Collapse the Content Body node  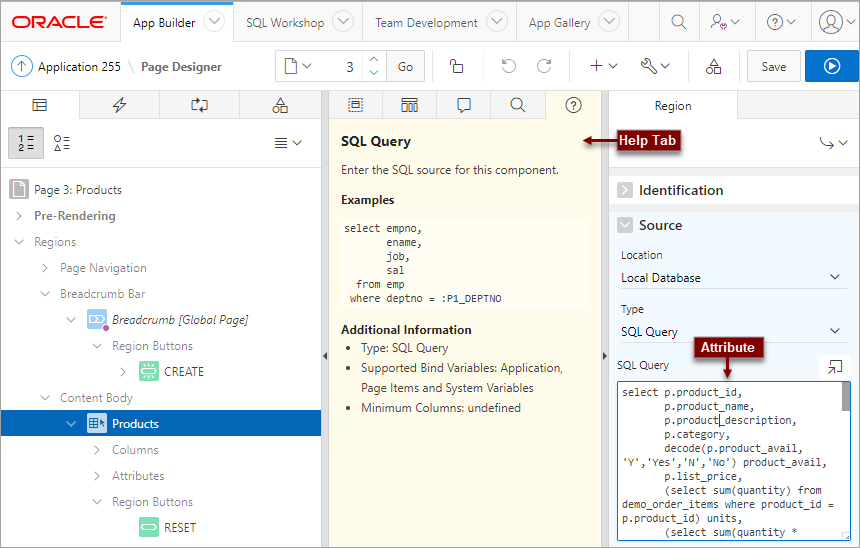pos(45,398)
